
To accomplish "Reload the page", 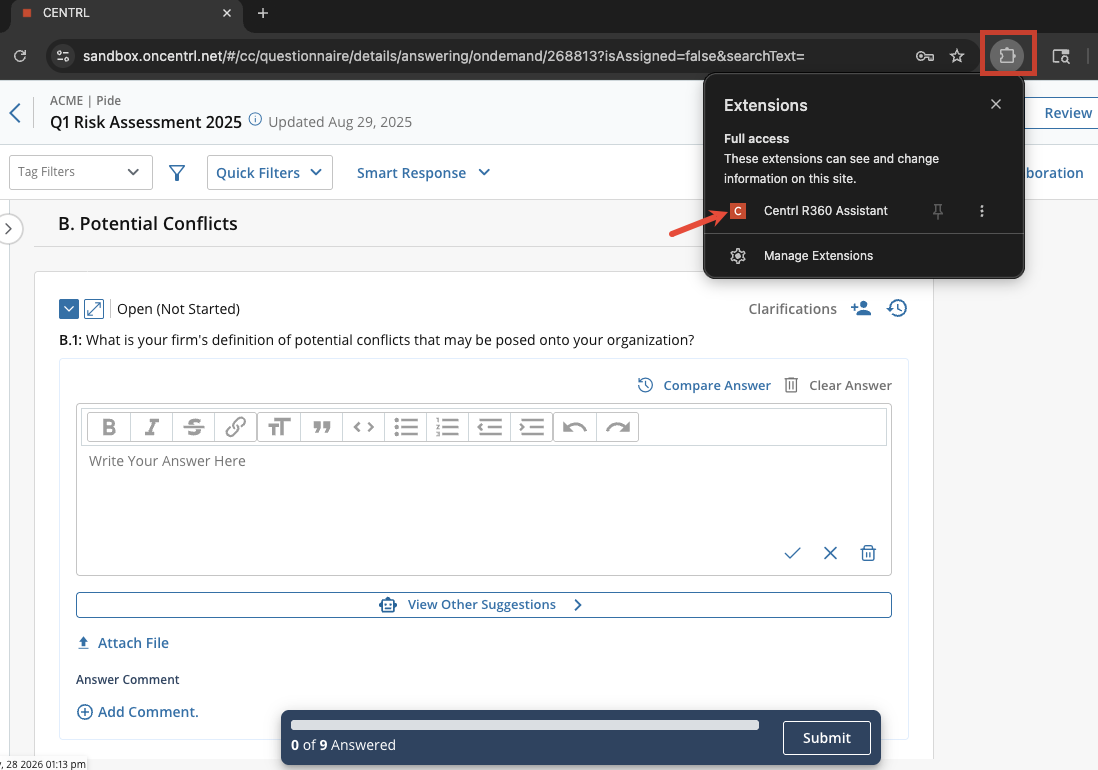I will point(20,56).
